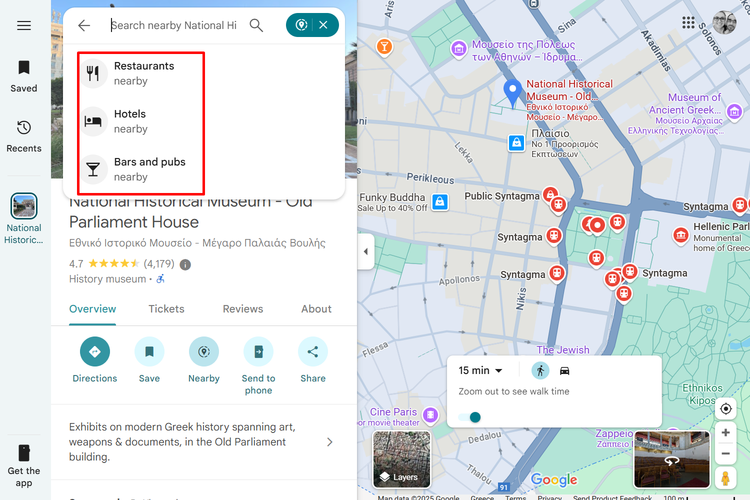Show your location on the map
Viewport: 750px width, 500px height.
click(726, 409)
